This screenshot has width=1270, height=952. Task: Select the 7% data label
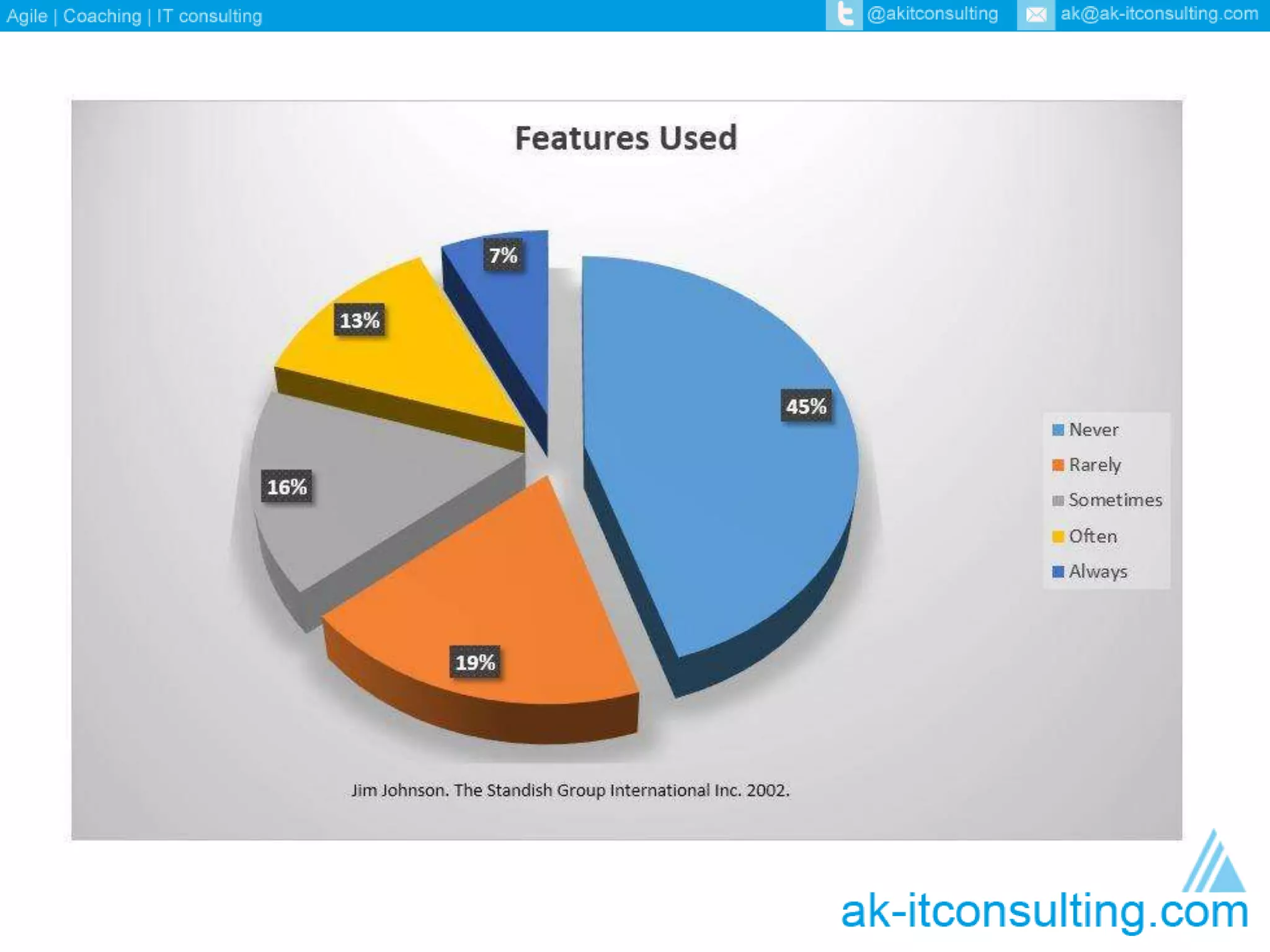point(503,255)
